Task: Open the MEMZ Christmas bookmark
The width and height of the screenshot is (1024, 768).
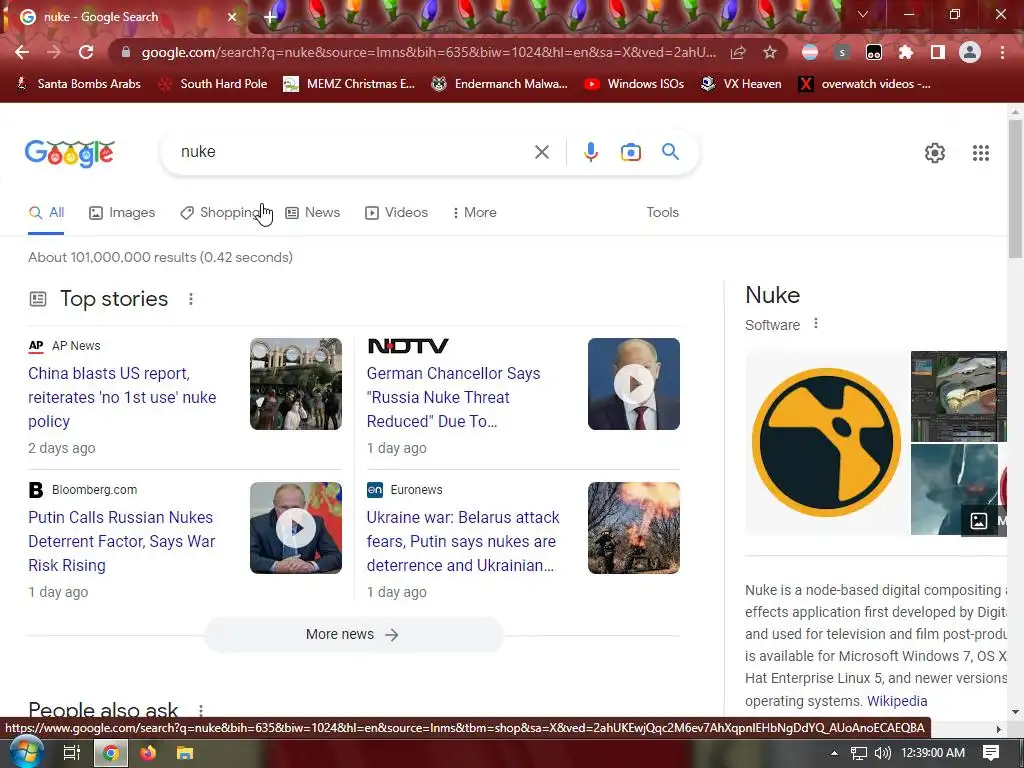Action: [x=349, y=84]
